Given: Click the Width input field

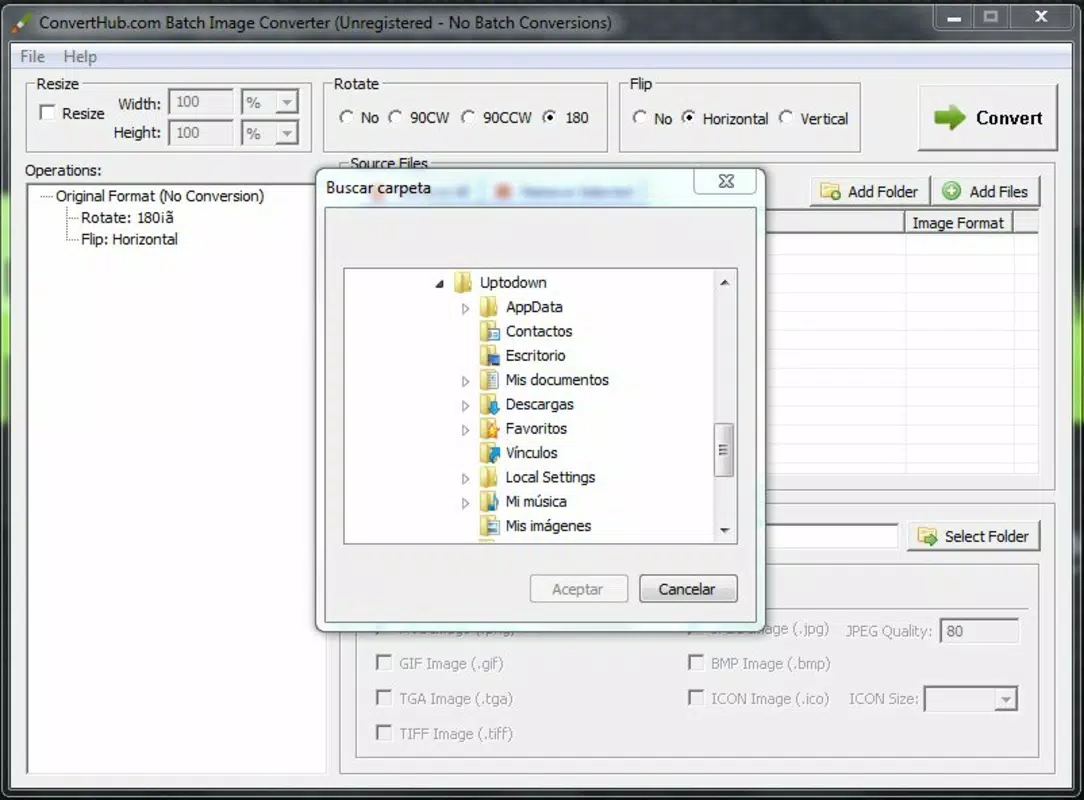Looking at the screenshot, I should [201, 102].
